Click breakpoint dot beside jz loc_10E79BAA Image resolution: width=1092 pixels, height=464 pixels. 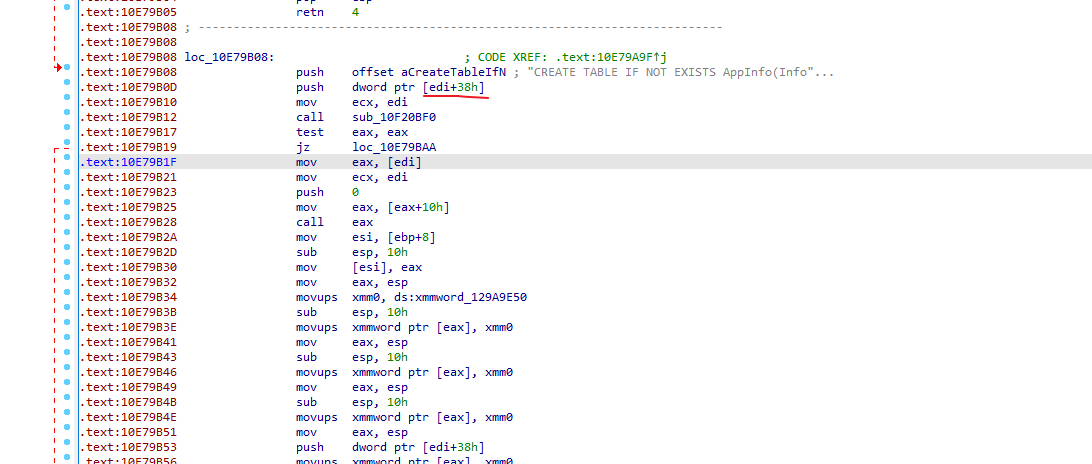point(66,147)
